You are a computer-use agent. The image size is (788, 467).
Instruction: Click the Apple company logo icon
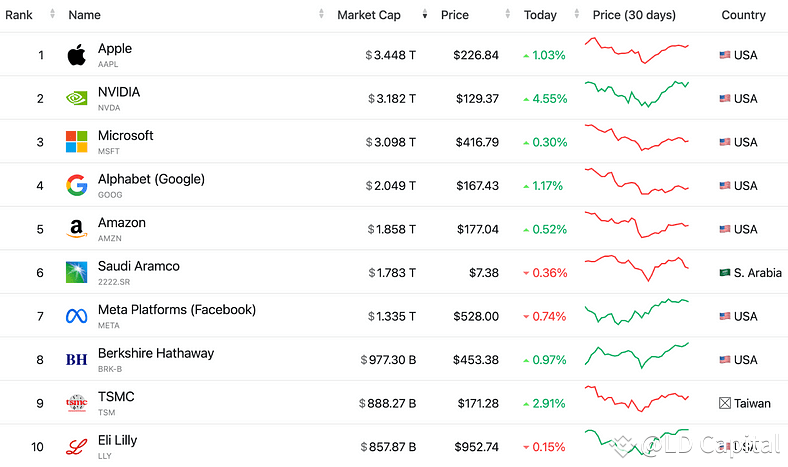pos(76,55)
